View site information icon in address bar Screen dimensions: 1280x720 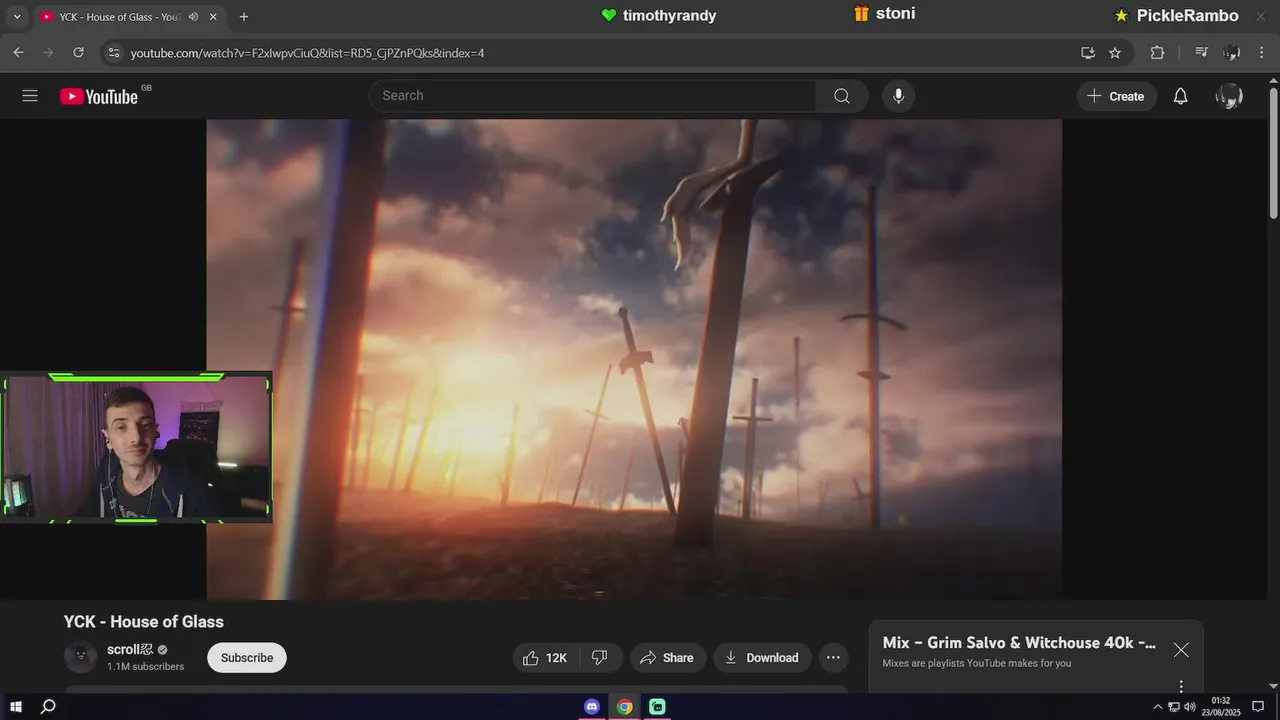tap(113, 53)
